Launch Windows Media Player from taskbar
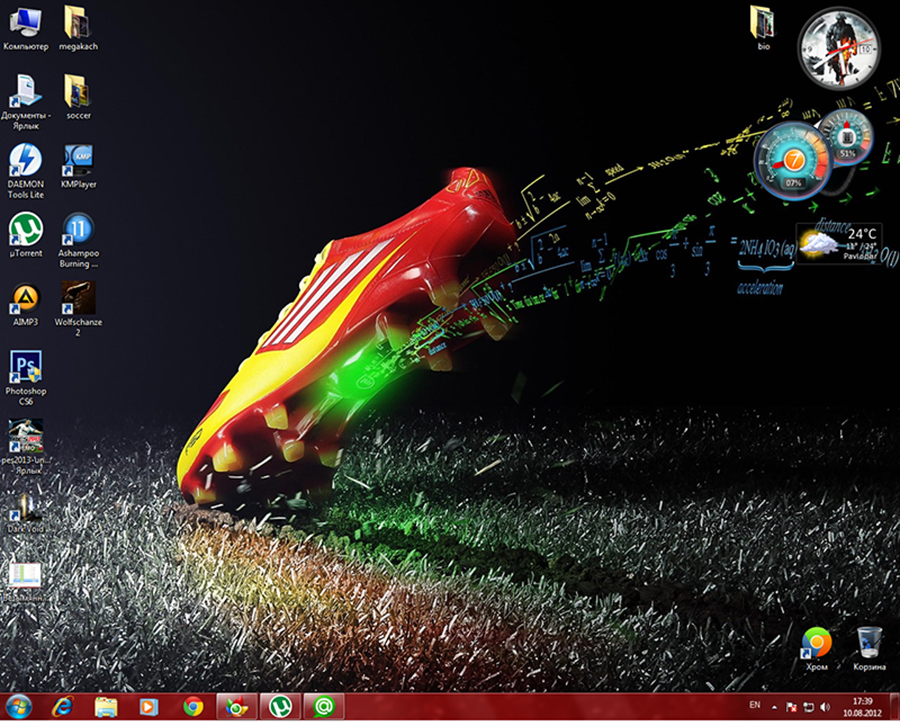The height and width of the screenshot is (726, 900). (149, 707)
